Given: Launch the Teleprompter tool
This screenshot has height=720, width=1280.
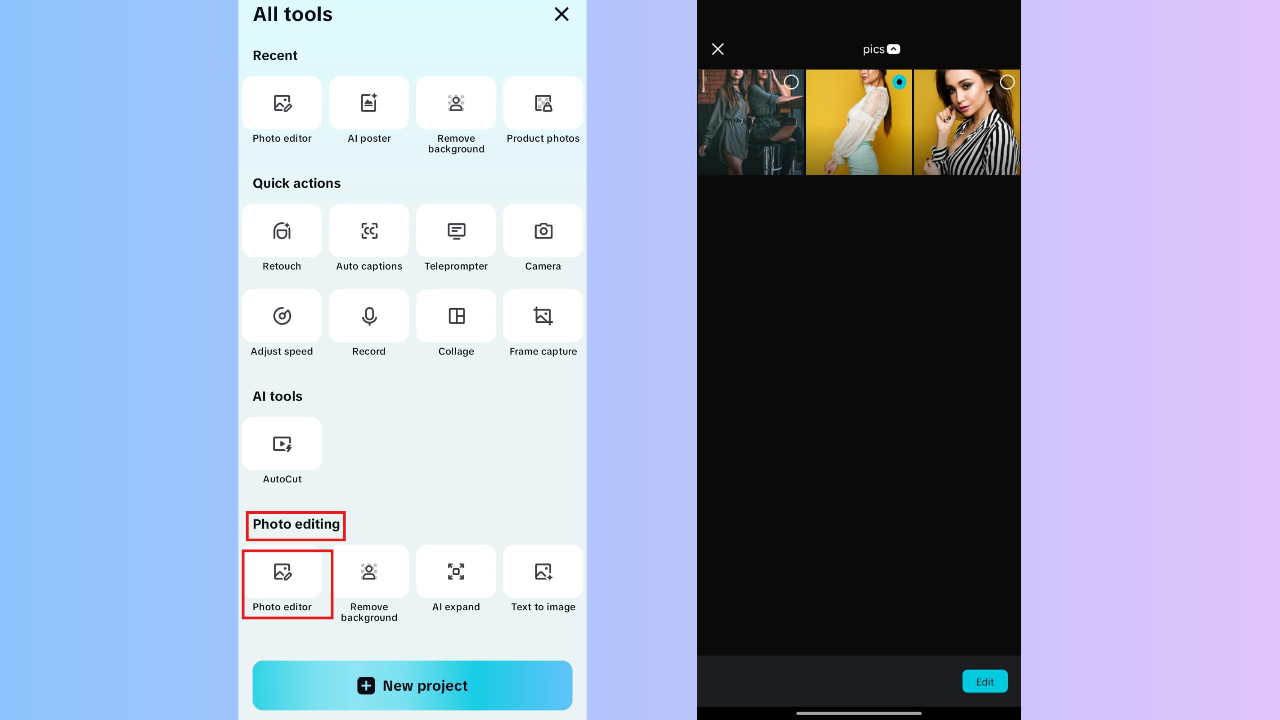Looking at the screenshot, I should coord(456,231).
